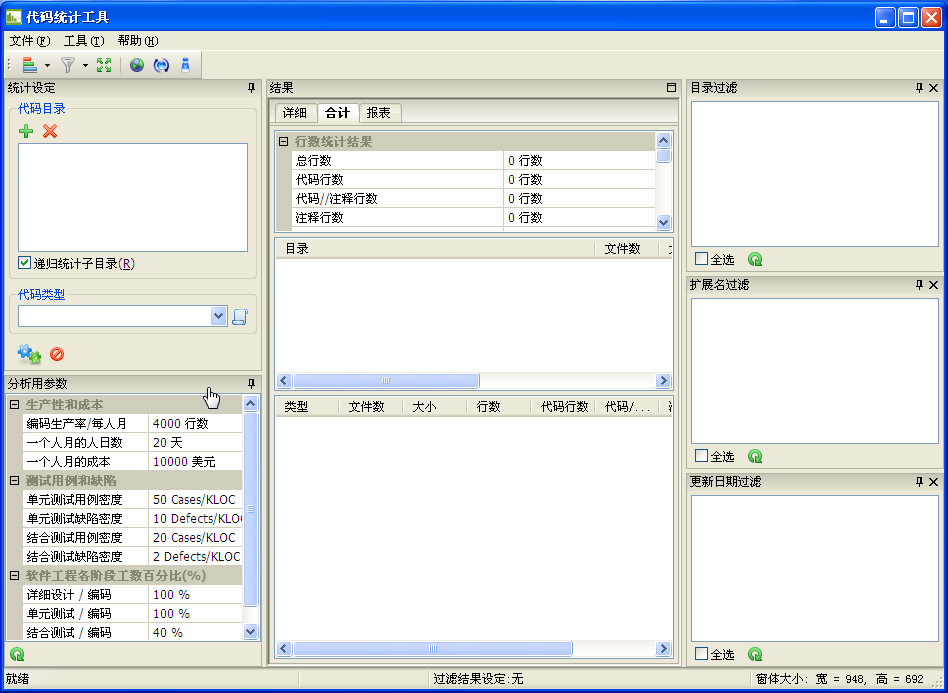Click the 类型 column header
This screenshot has height=693, width=948.
pyautogui.click(x=308, y=407)
